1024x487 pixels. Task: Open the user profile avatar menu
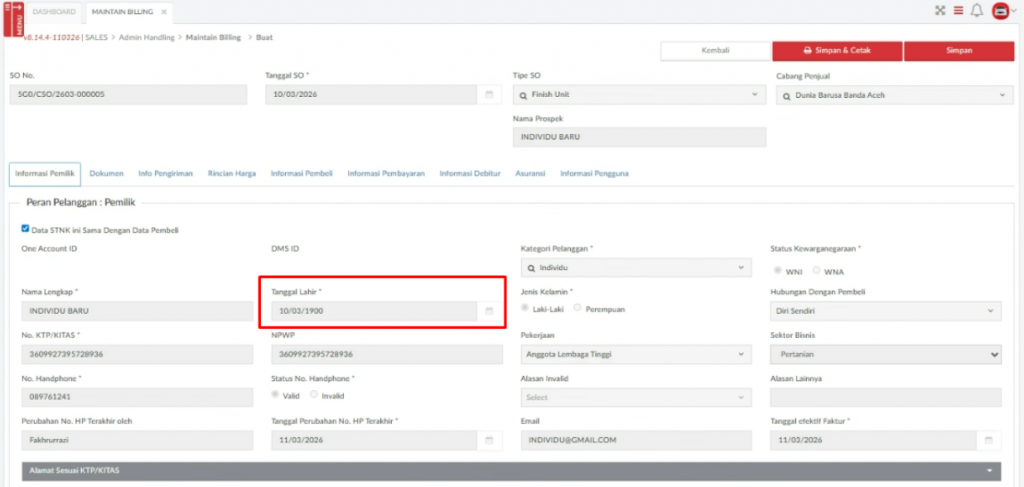pyautogui.click(x=1000, y=12)
